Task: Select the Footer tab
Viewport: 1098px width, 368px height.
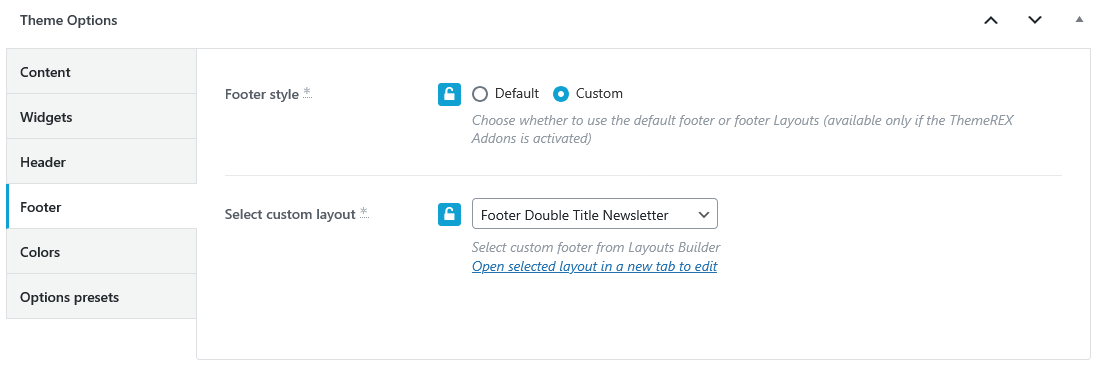Action: point(102,207)
